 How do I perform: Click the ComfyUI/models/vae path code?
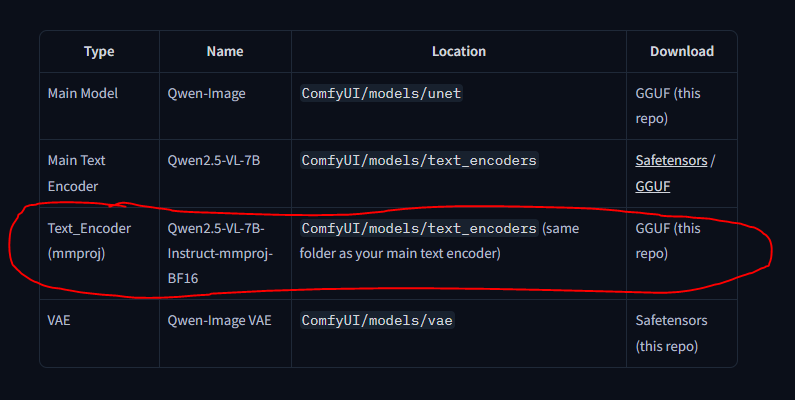pos(377,320)
